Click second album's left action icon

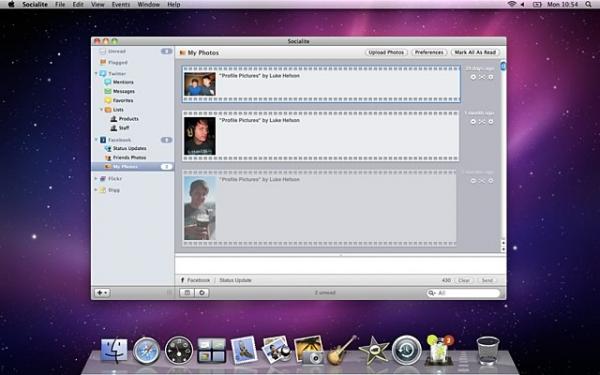pyautogui.click(x=473, y=122)
